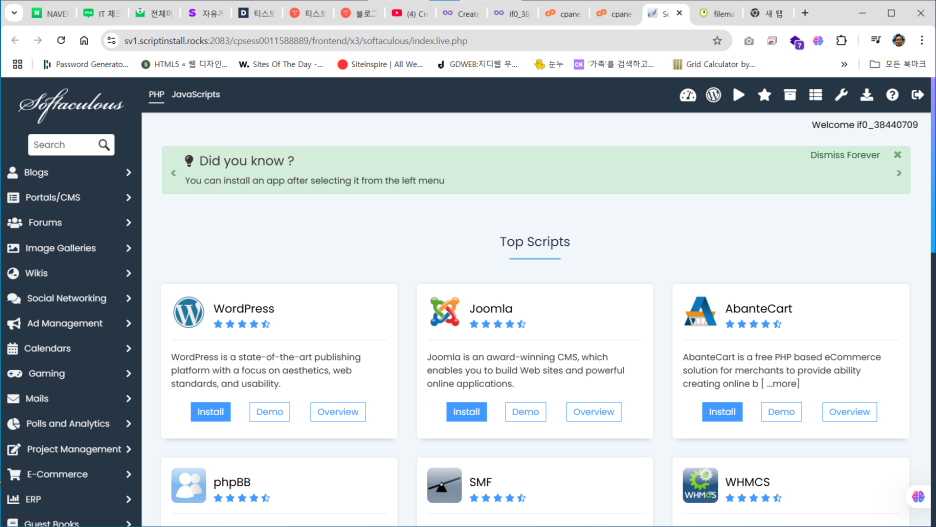Open the settings wrench icon
936x527 pixels.
[841, 95]
